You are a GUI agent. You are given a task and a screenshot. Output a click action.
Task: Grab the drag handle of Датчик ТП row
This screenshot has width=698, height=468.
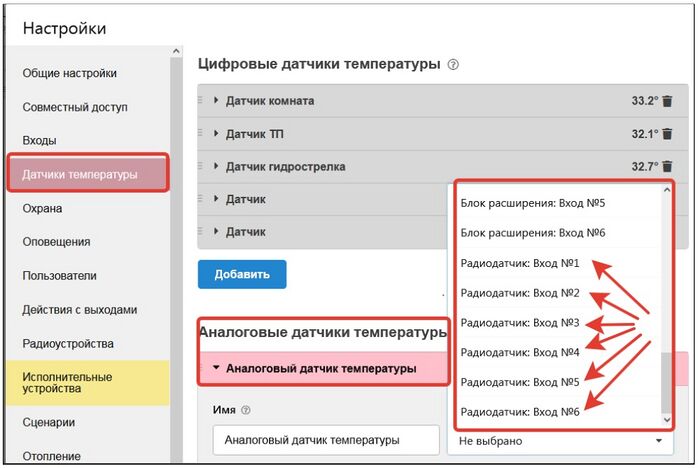tap(200, 133)
